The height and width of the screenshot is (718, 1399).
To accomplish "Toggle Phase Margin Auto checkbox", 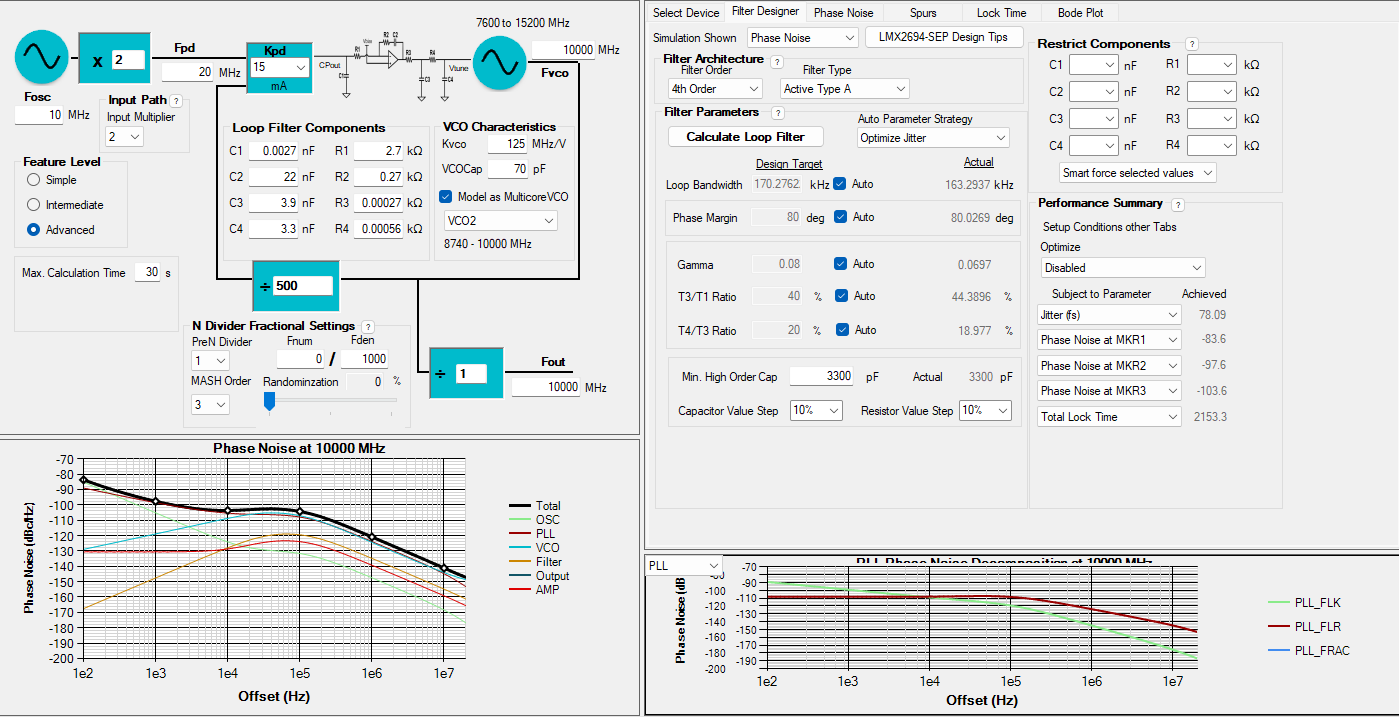I will (x=840, y=217).
